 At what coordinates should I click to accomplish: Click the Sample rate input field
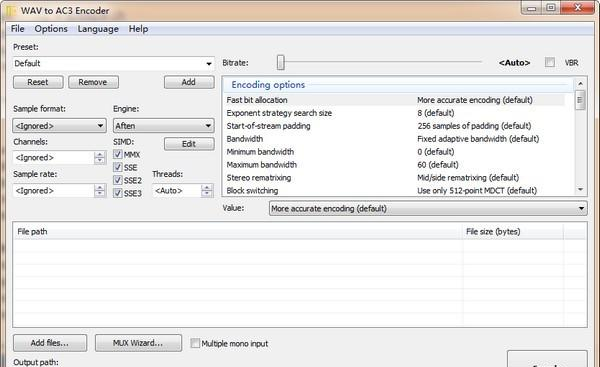54,191
